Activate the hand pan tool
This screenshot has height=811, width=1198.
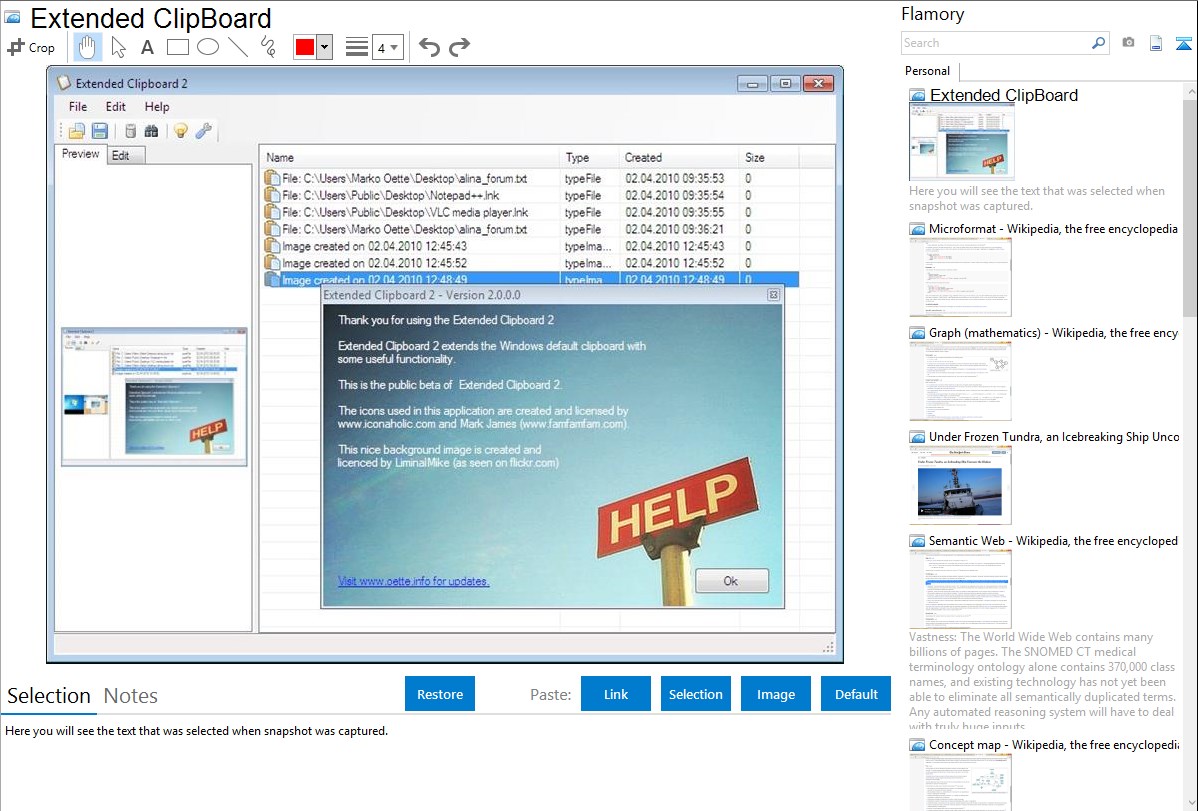pyautogui.click(x=88, y=47)
